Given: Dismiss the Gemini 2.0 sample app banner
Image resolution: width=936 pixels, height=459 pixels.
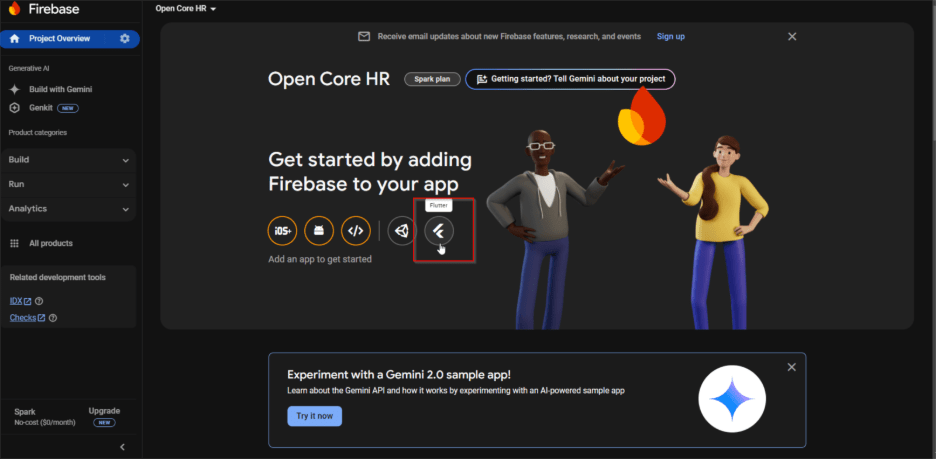Looking at the screenshot, I should click(791, 367).
